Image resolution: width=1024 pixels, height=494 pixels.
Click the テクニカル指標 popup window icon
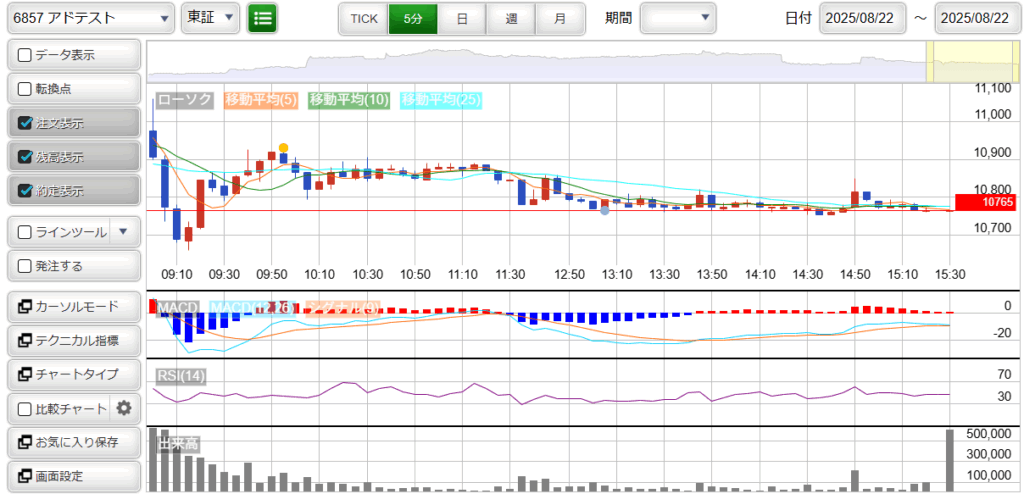25,340
